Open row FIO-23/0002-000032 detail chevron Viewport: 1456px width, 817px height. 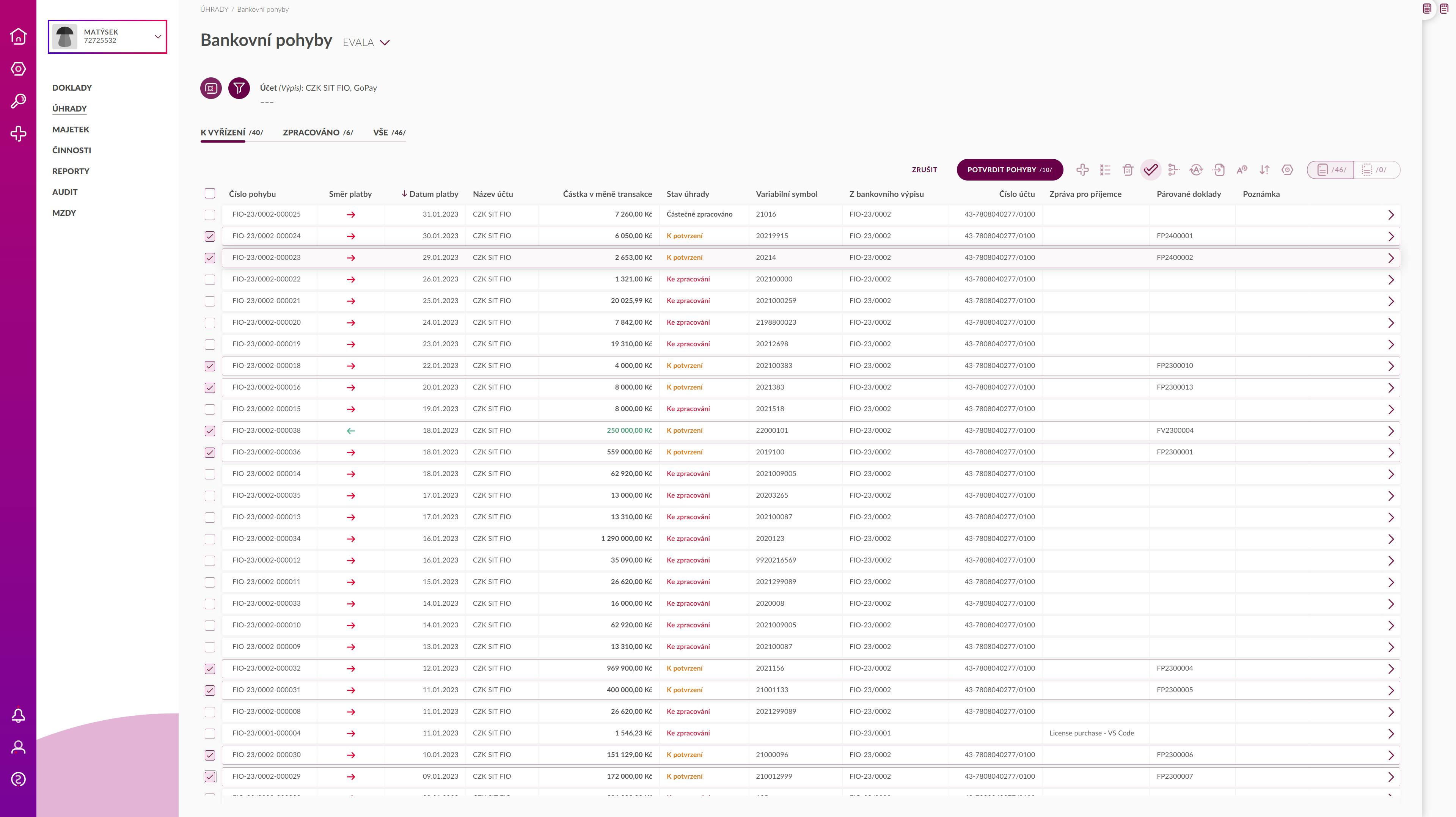1391,669
